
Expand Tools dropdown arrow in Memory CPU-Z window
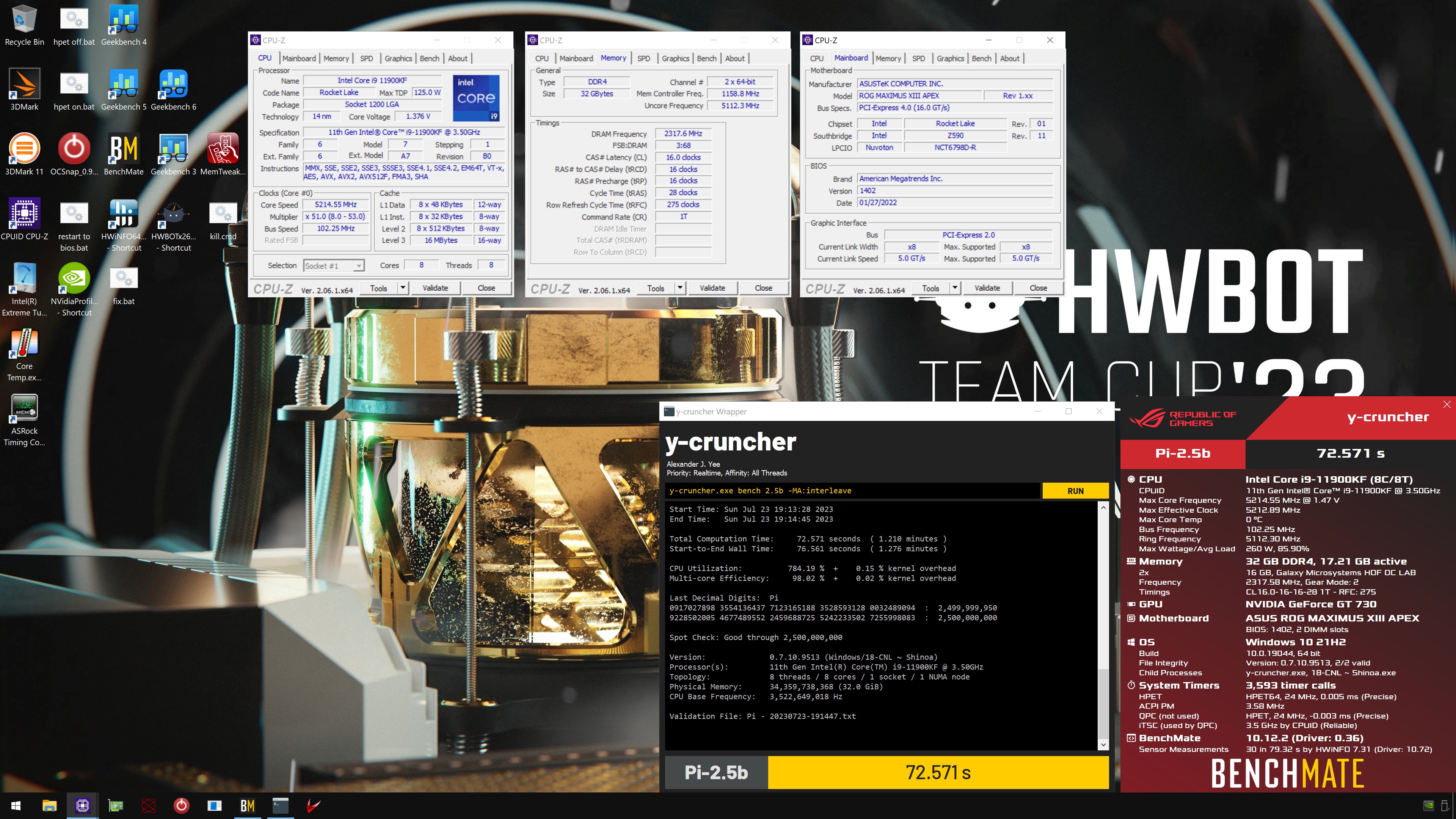(680, 288)
